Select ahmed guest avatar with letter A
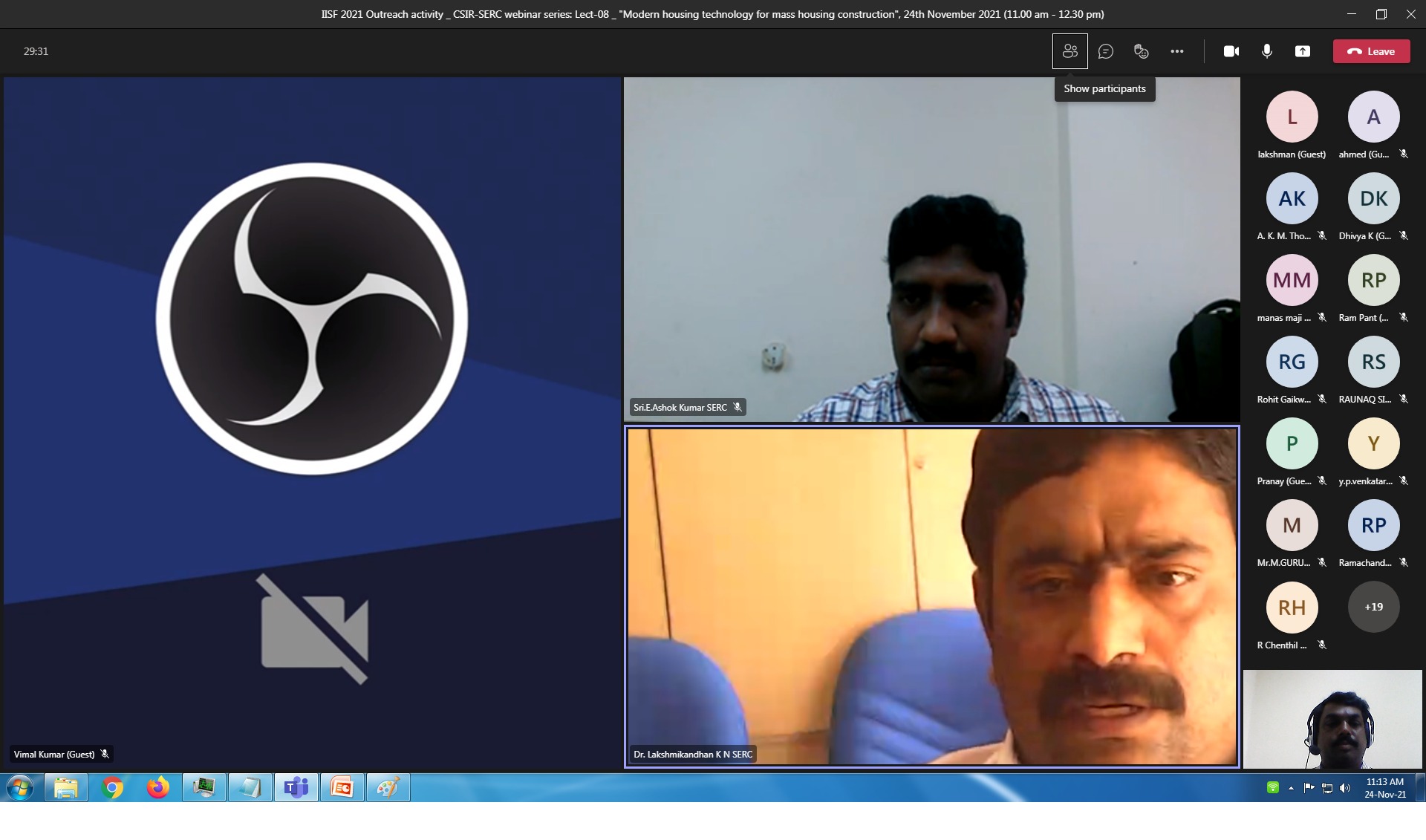The height and width of the screenshot is (840, 1426). (1373, 117)
